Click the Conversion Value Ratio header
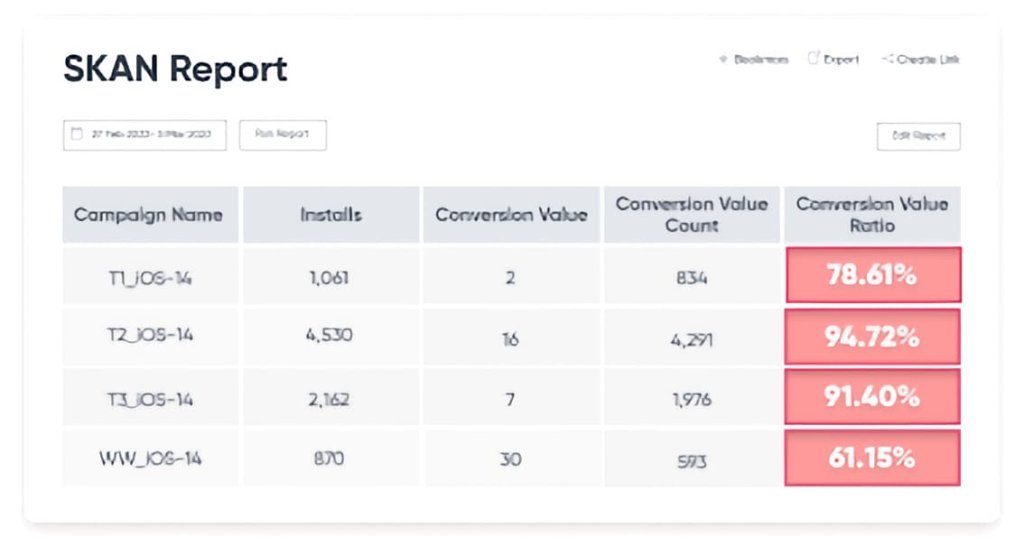1024x555 pixels. (872, 215)
